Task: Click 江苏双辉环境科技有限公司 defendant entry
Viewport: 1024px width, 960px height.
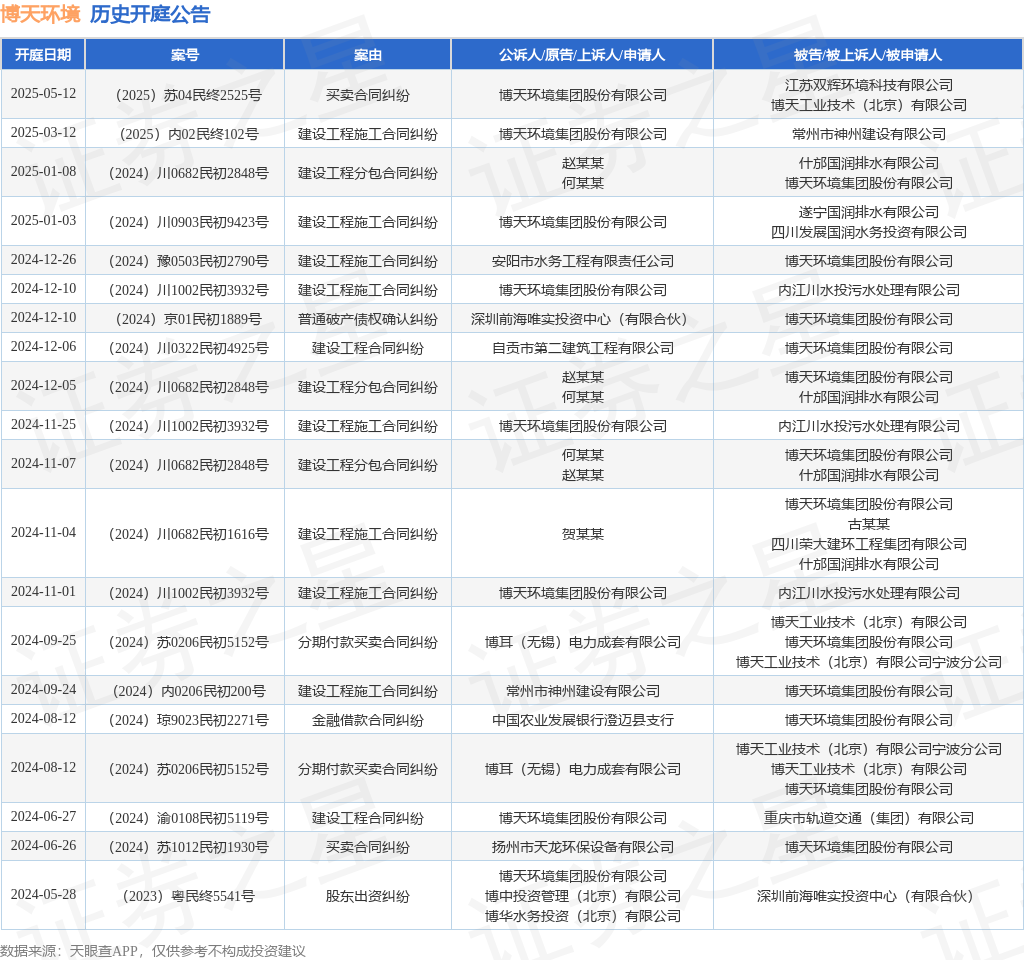Action: (869, 85)
